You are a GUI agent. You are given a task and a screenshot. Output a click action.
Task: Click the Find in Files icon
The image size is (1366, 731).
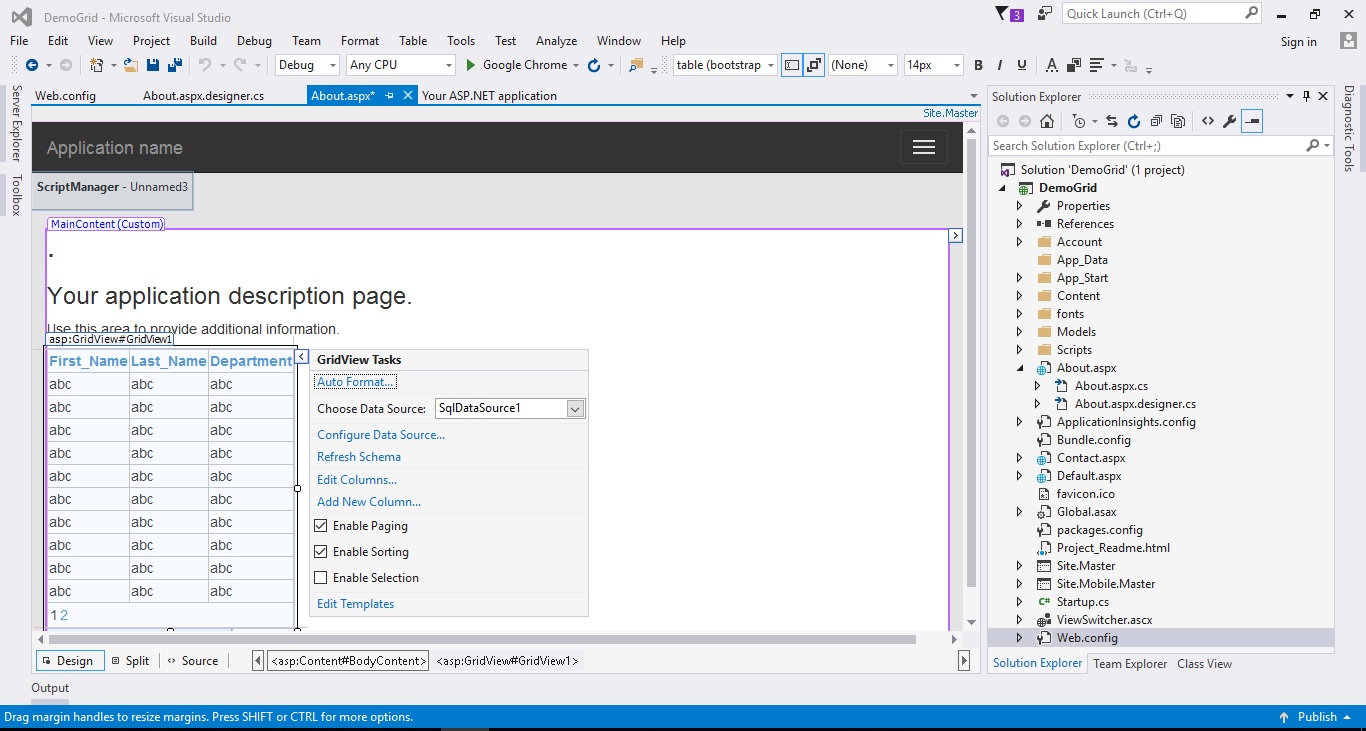635,65
